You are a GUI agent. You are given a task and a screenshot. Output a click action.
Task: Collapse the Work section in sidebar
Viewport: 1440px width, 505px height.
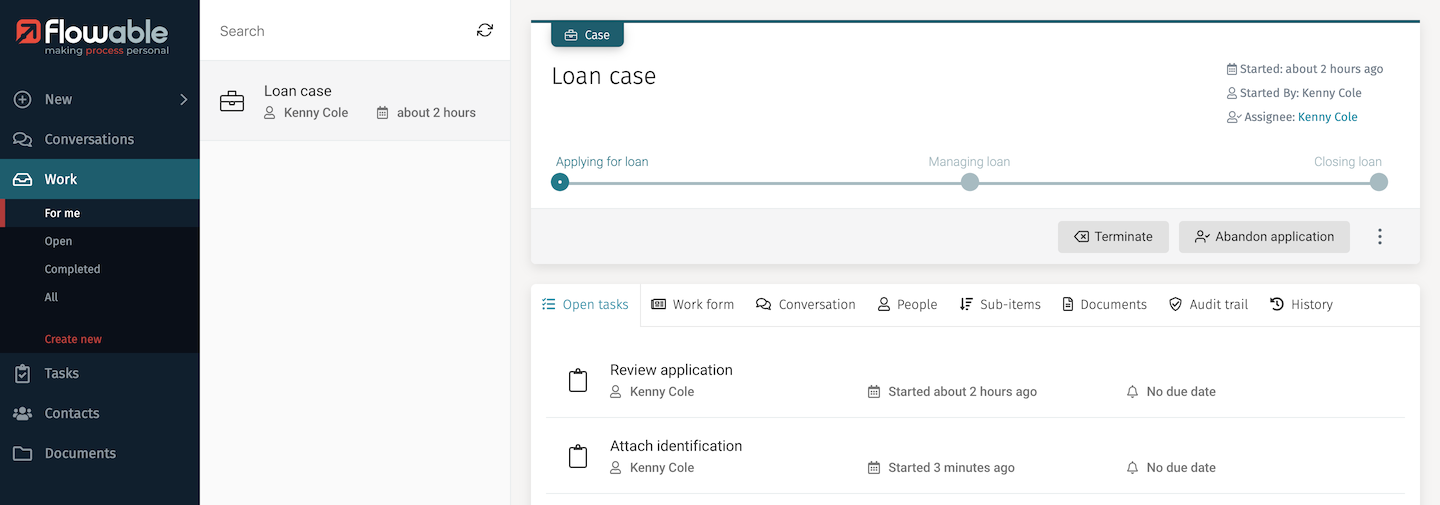click(x=60, y=179)
